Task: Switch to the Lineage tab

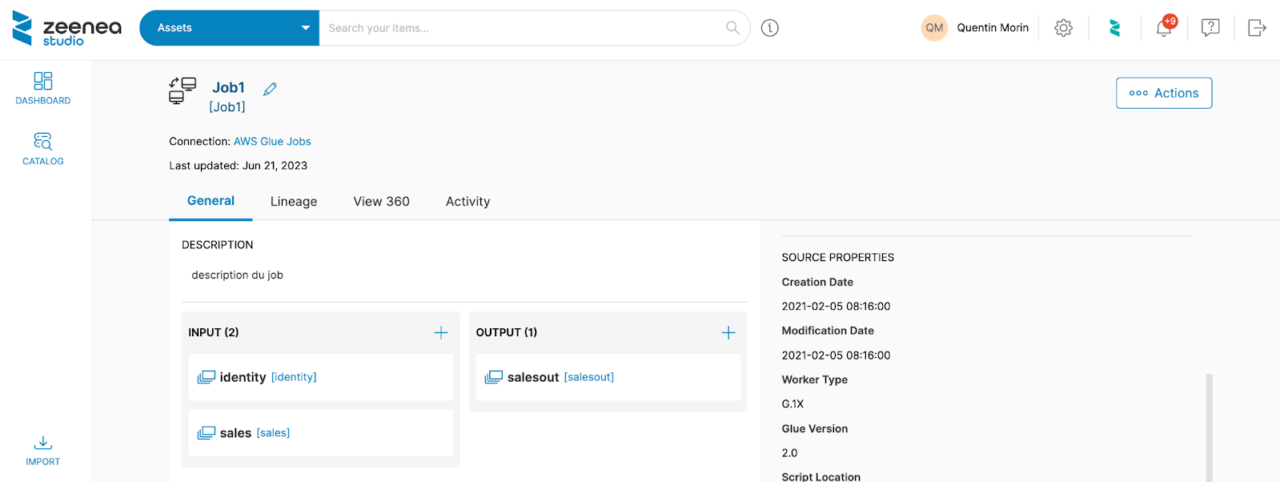Action: (x=293, y=201)
